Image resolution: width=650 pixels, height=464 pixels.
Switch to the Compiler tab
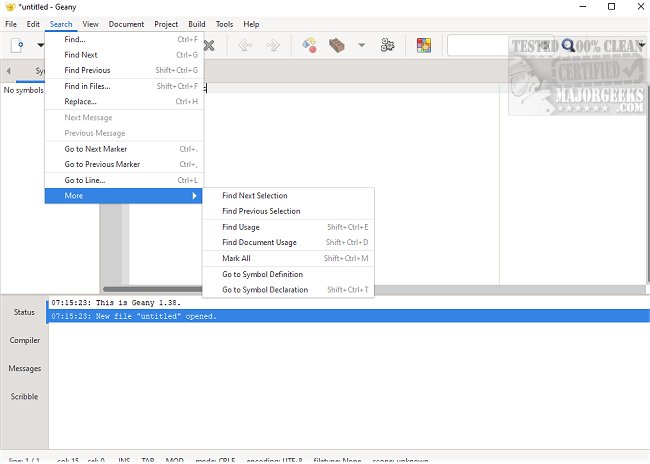click(x=24, y=340)
